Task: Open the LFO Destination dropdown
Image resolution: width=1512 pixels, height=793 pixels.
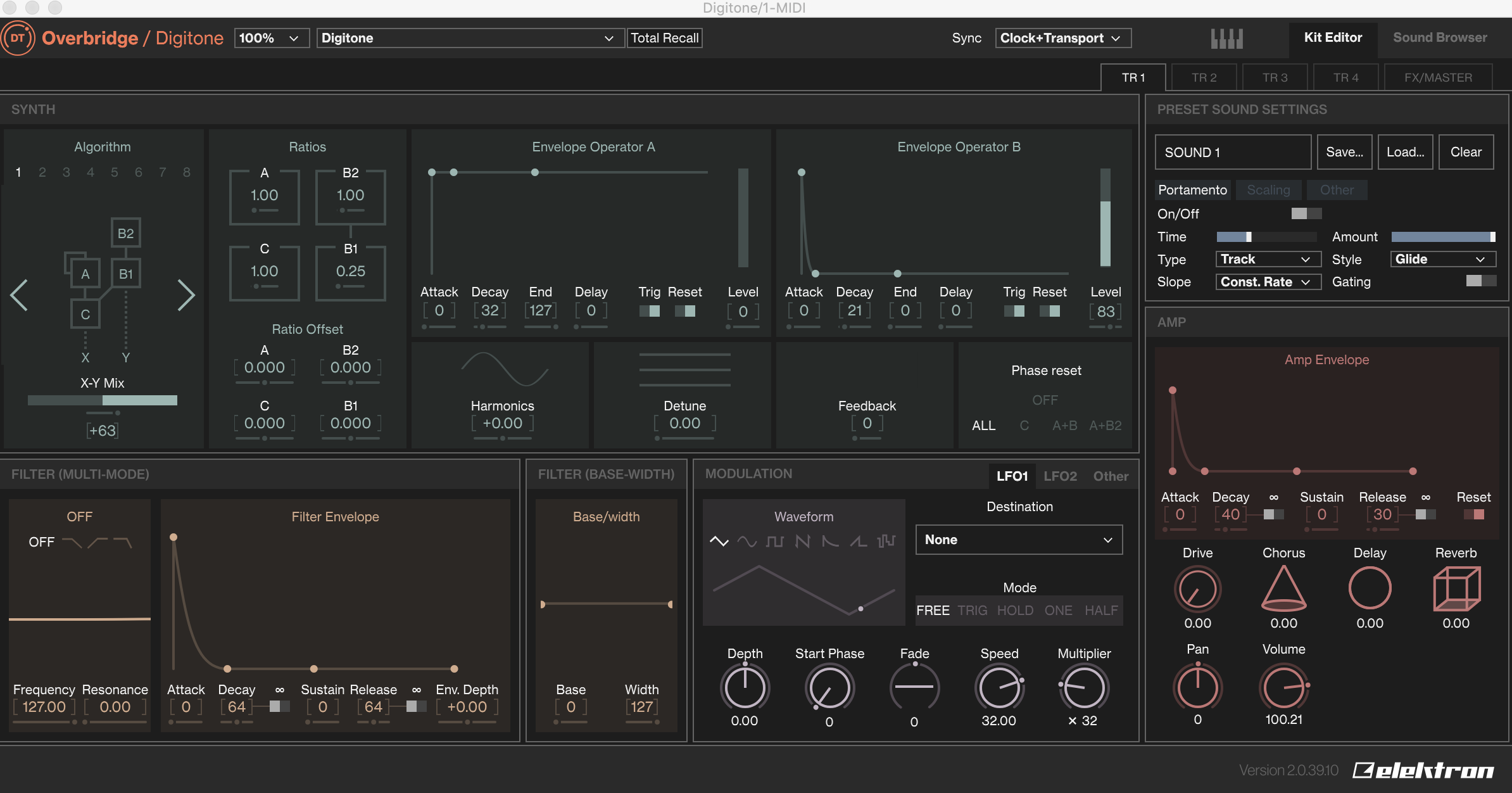Action: [1019, 540]
